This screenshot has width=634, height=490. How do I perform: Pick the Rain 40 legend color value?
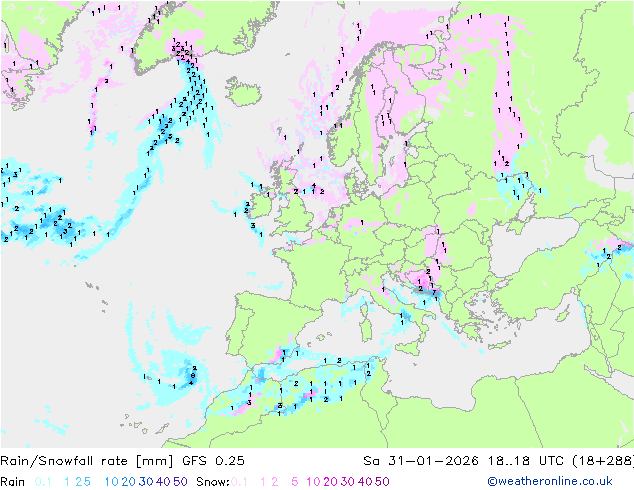point(163,482)
